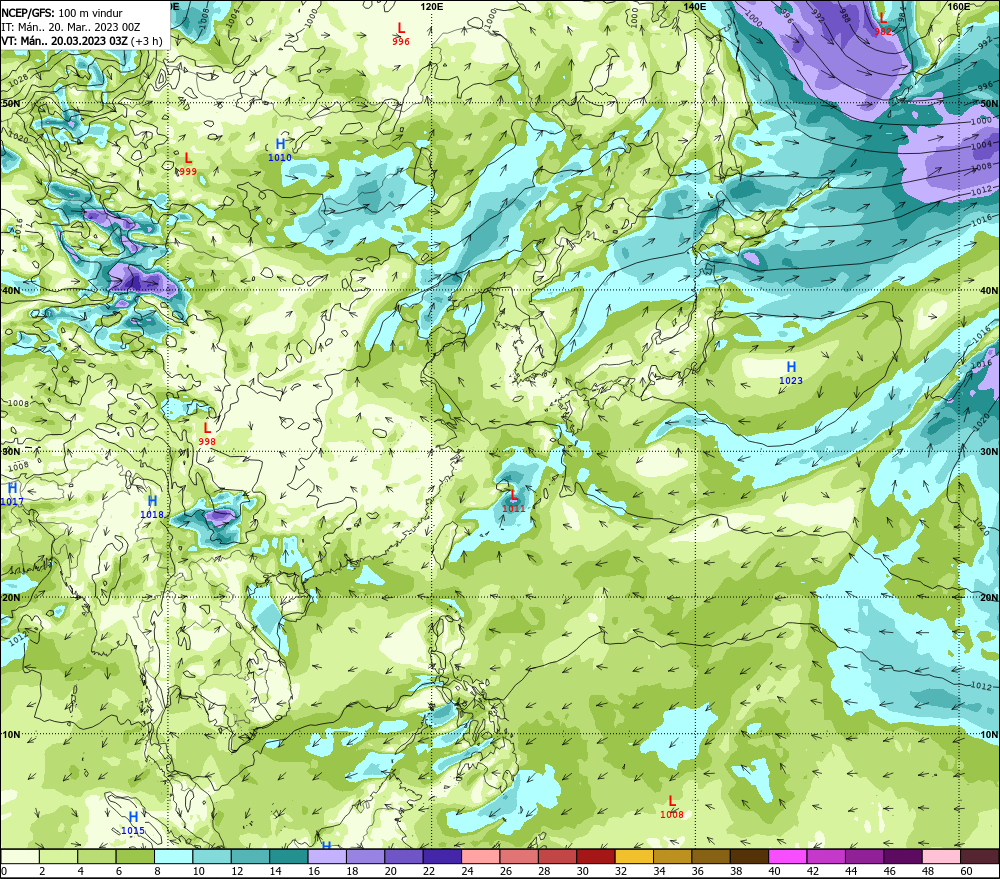Click the high-pressure H 1015 marker
Image resolution: width=1000 pixels, height=879 pixels.
pyautogui.click(x=133, y=824)
